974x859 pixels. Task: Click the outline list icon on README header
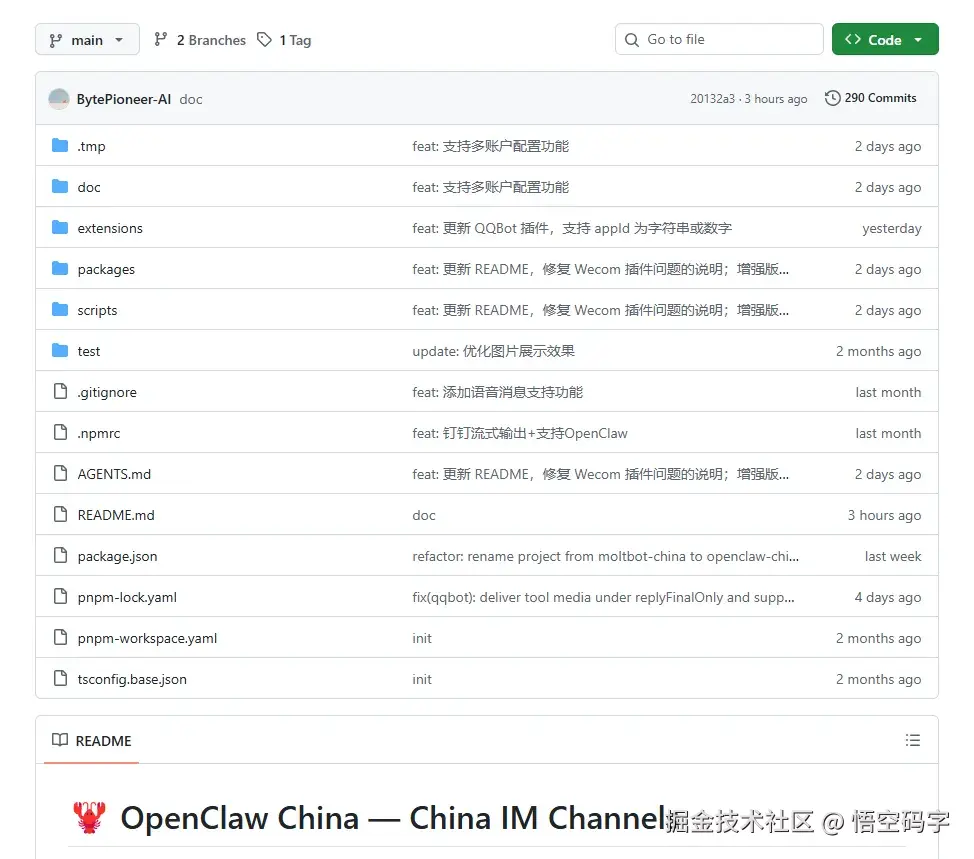pos(913,740)
